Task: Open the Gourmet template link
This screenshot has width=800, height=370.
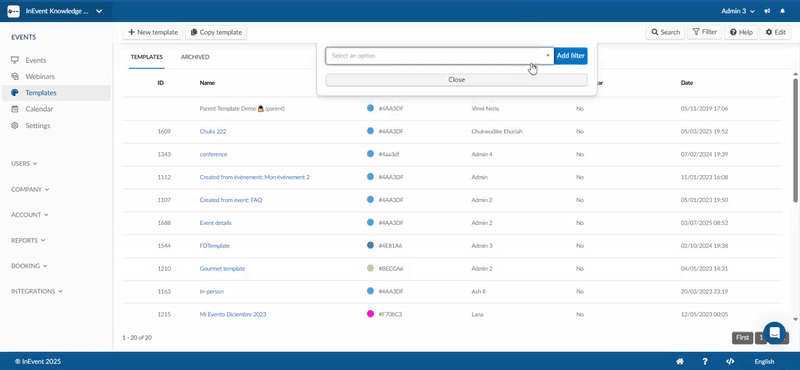Action: 222,268
